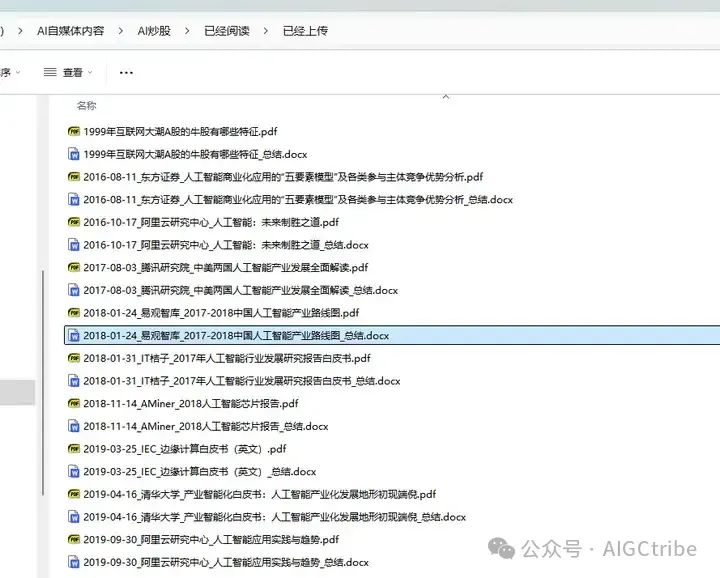Click Word icon of 2019-03-25 IEC 总结.docx

point(74,471)
